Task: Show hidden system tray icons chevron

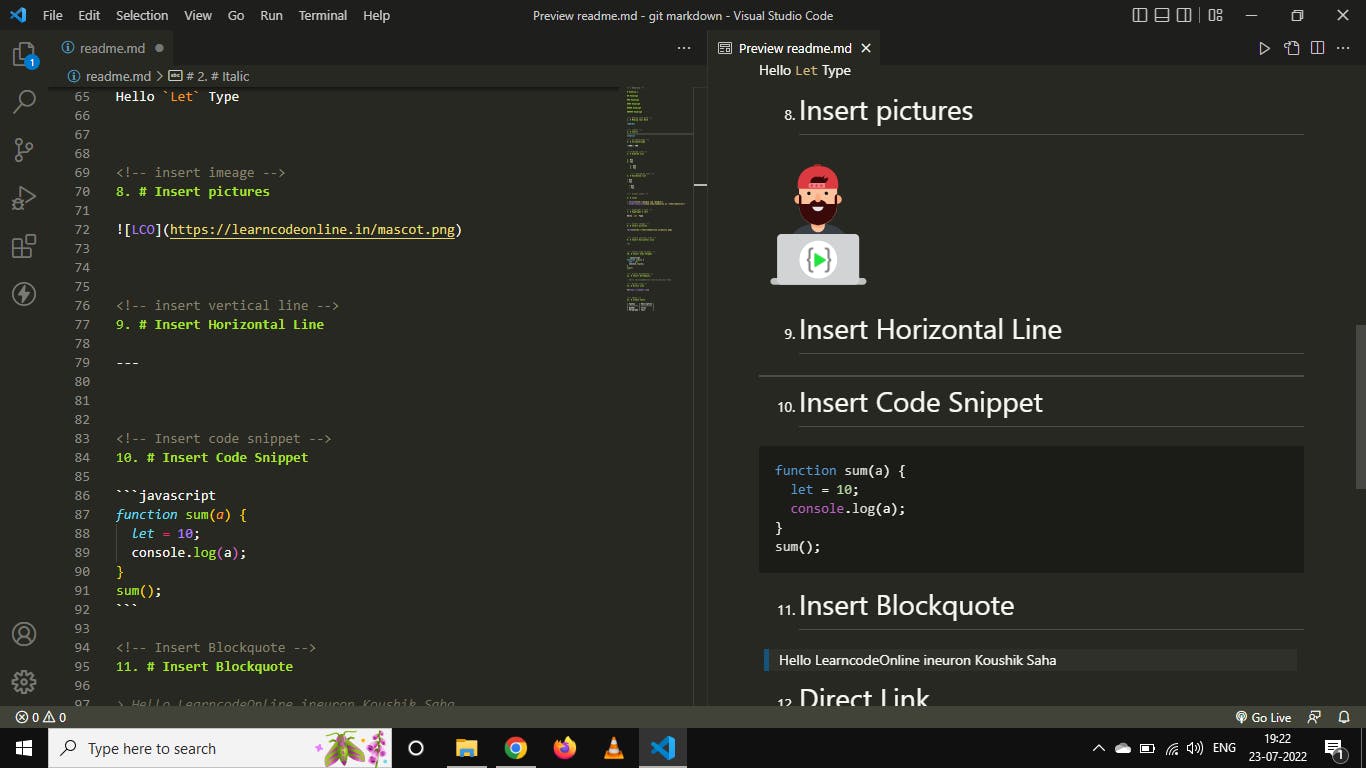Action: (x=1098, y=748)
